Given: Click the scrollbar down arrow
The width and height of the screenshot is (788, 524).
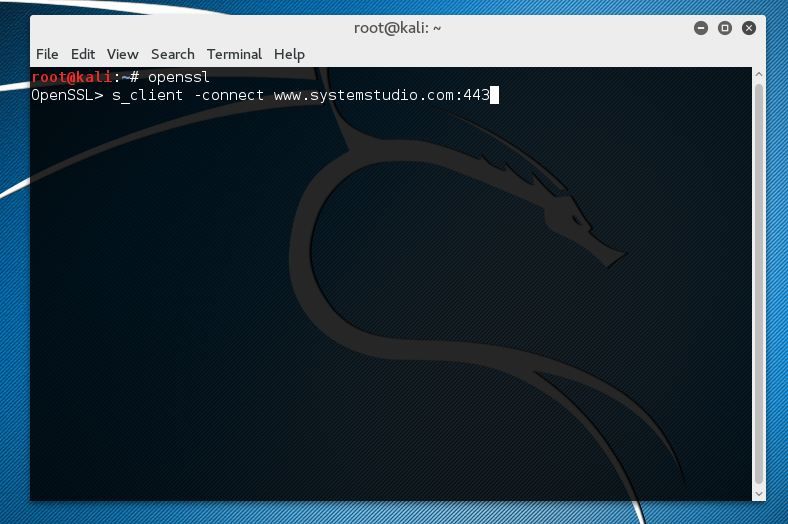Looking at the screenshot, I should pos(759,494).
